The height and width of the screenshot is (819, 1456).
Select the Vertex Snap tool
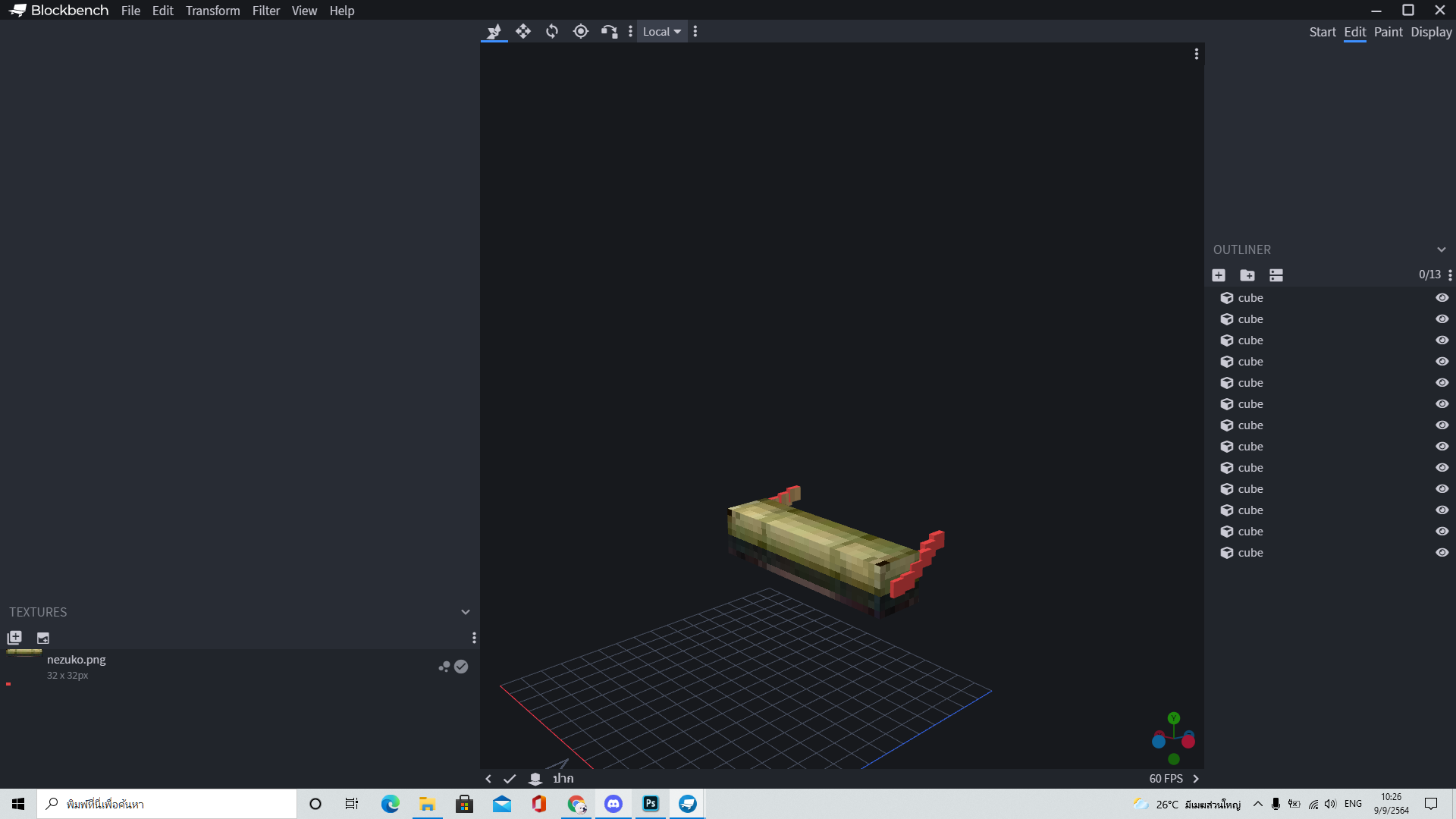pyautogui.click(x=610, y=31)
